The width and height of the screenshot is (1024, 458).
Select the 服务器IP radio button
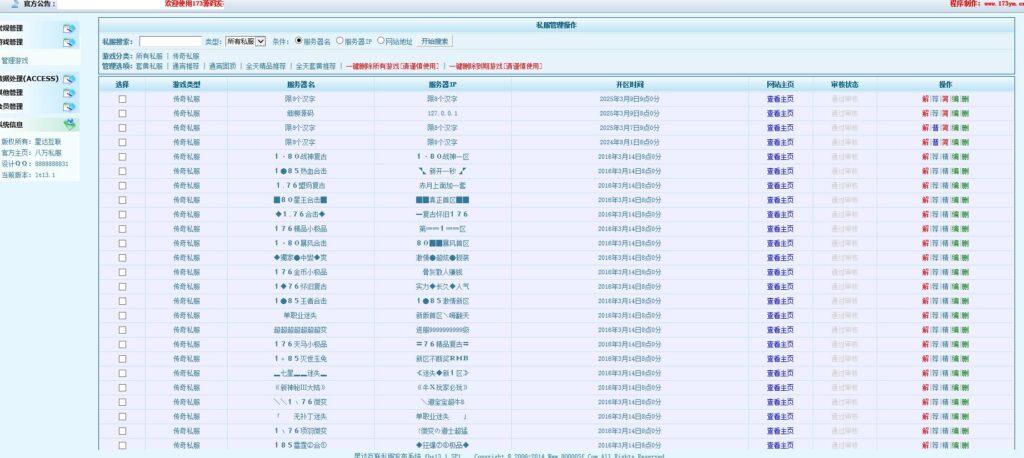pyautogui.click(x=340, y=41)
